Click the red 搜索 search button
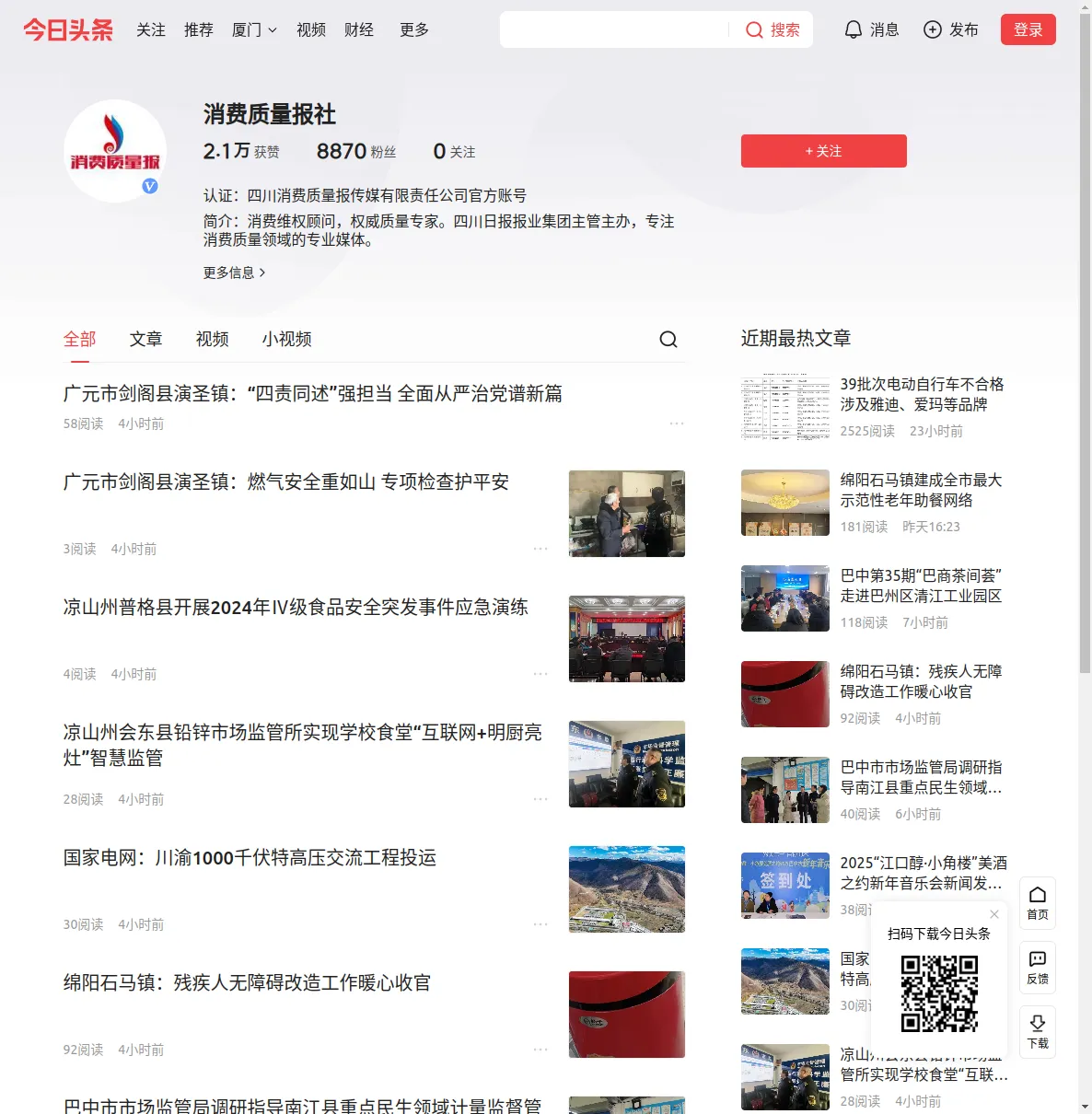Screen dimensions: 1092x1114 tap(773, 29)
